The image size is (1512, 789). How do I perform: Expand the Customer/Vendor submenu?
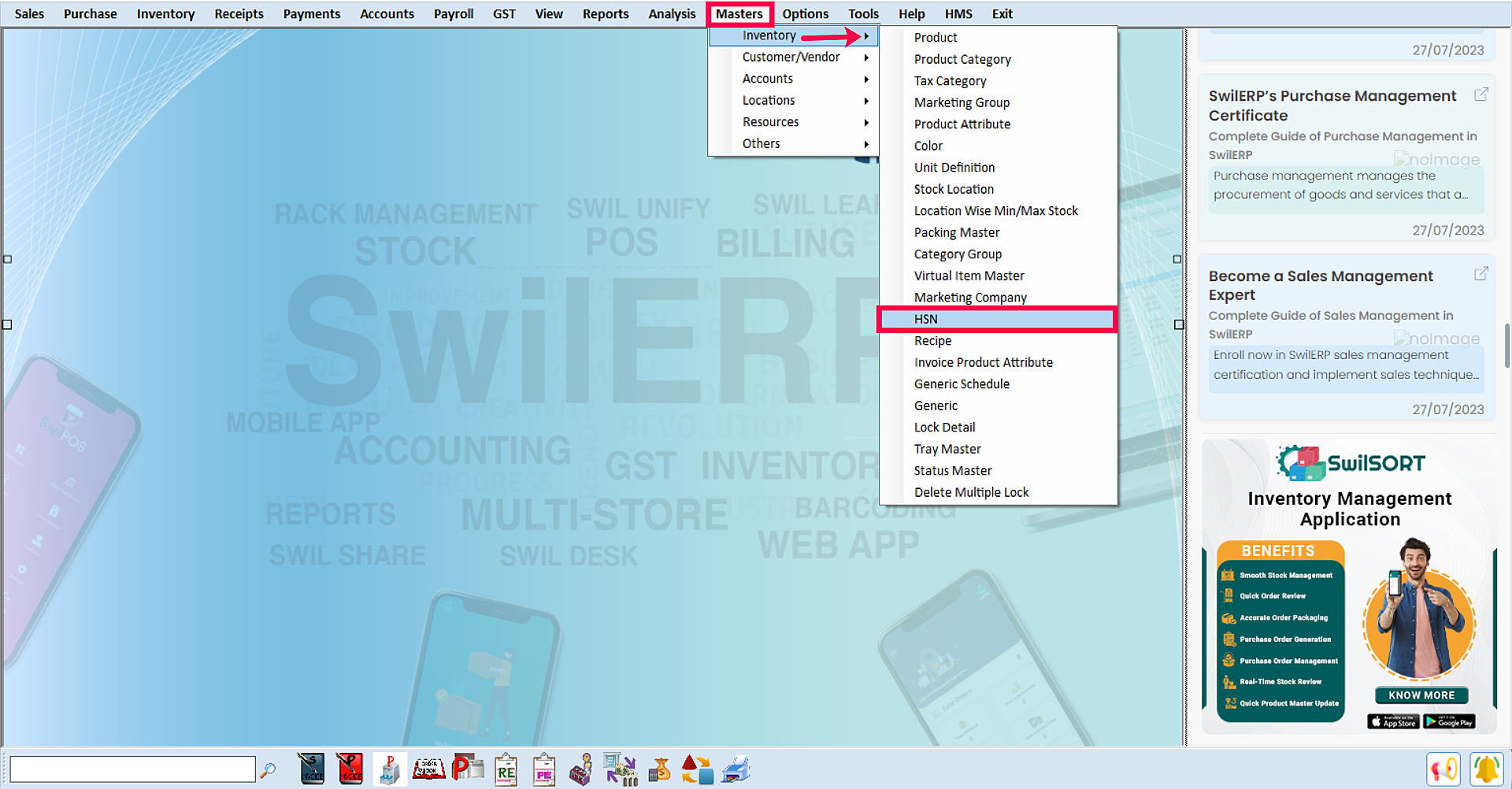(794, 57)
